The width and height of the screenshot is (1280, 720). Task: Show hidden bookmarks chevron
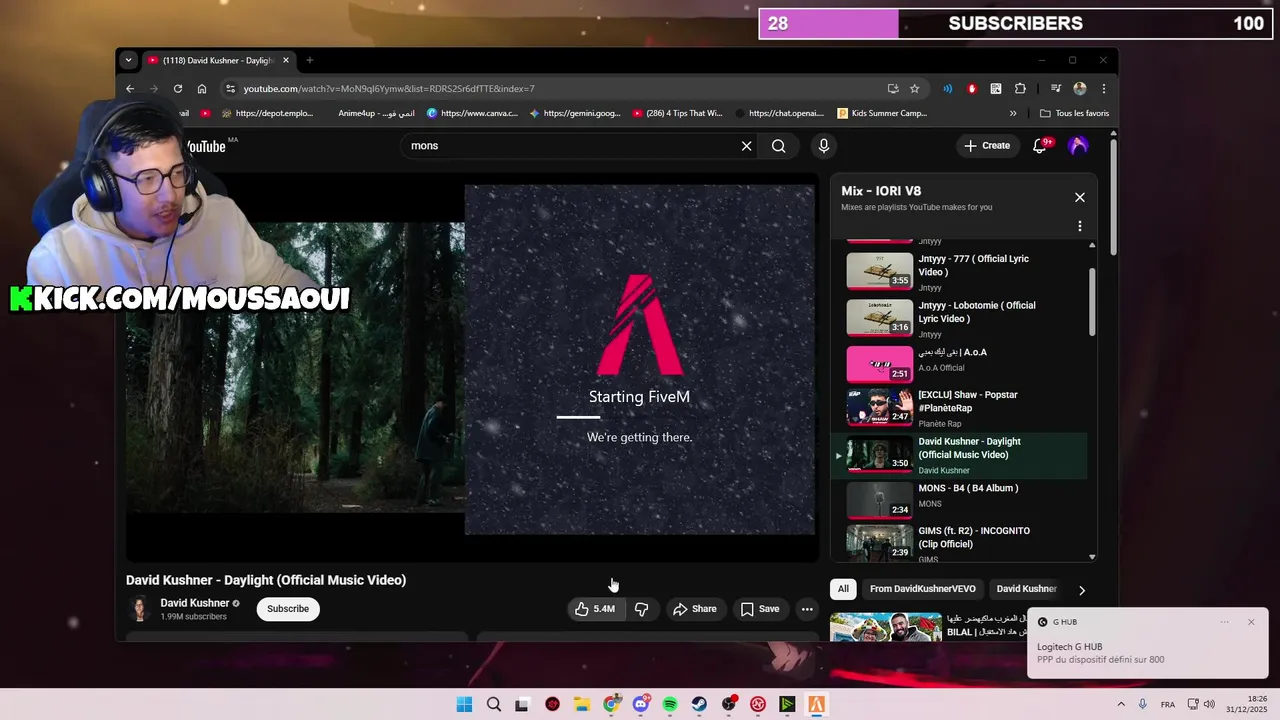[x=1013, y=113]
